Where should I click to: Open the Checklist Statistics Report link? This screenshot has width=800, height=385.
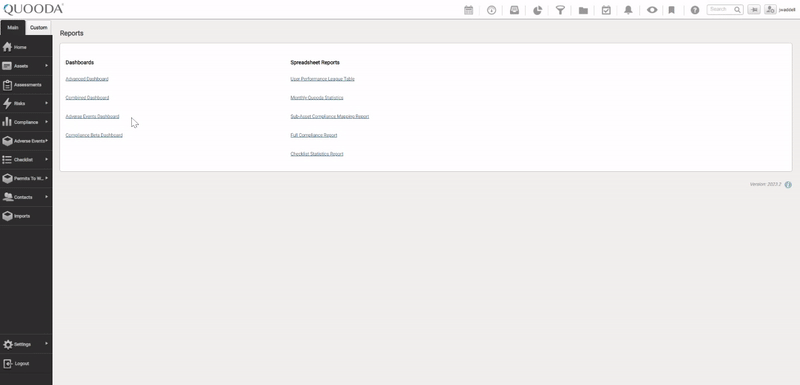(x=317, y=154)
